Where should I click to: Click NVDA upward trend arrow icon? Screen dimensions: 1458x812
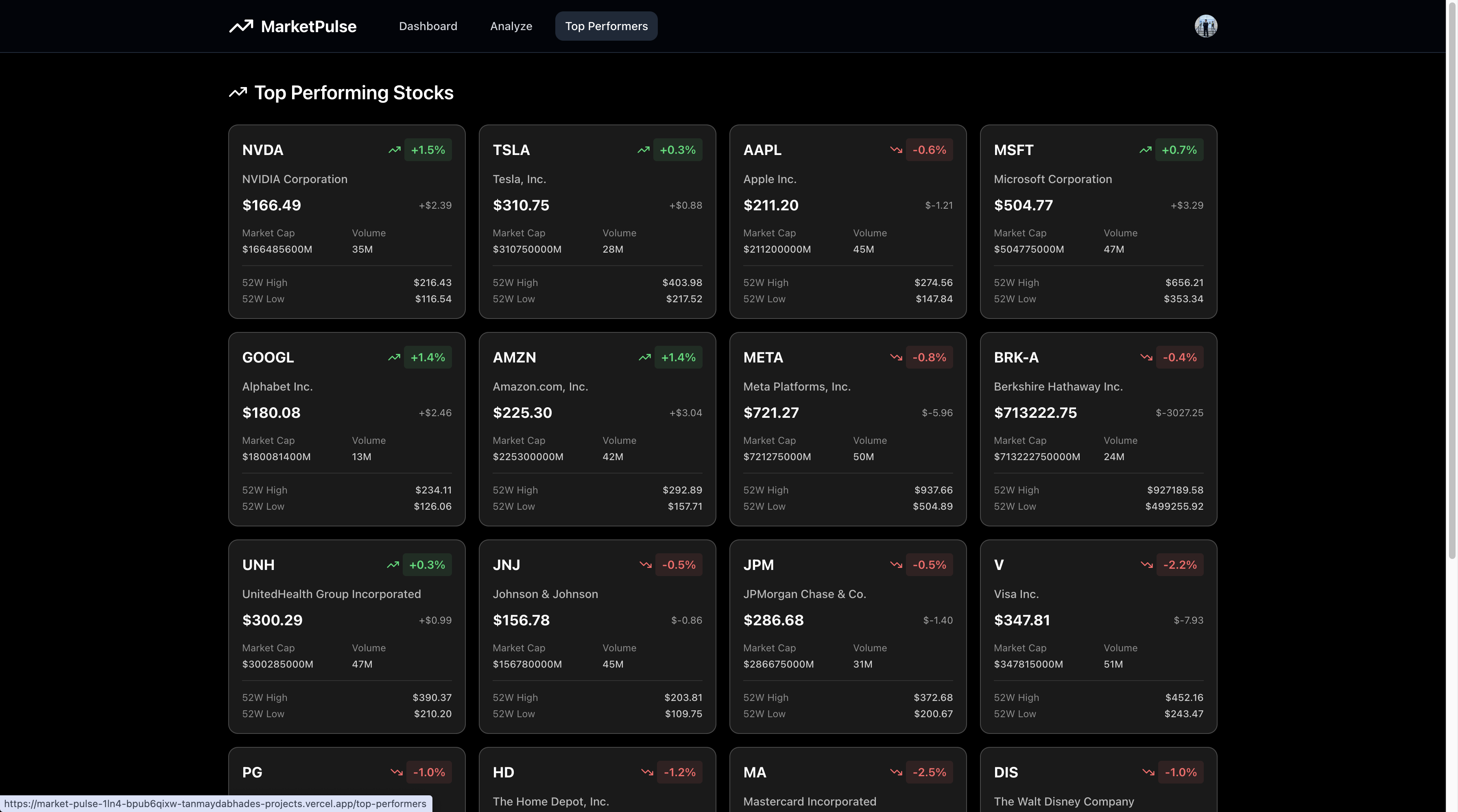395,150
